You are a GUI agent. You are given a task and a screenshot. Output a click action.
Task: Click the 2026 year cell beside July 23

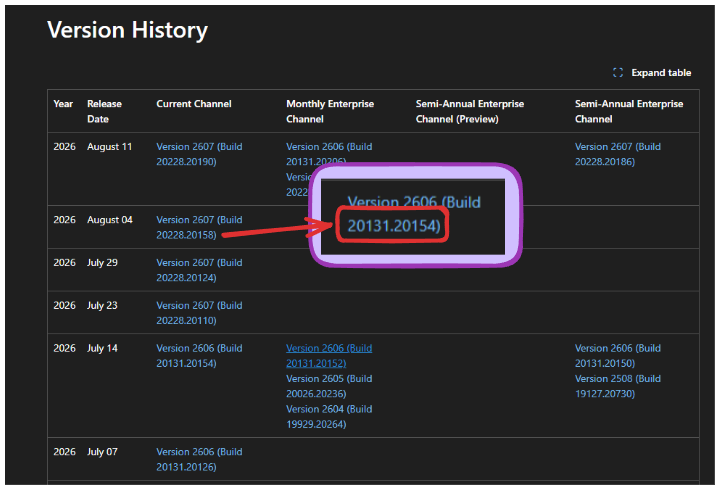64,306
